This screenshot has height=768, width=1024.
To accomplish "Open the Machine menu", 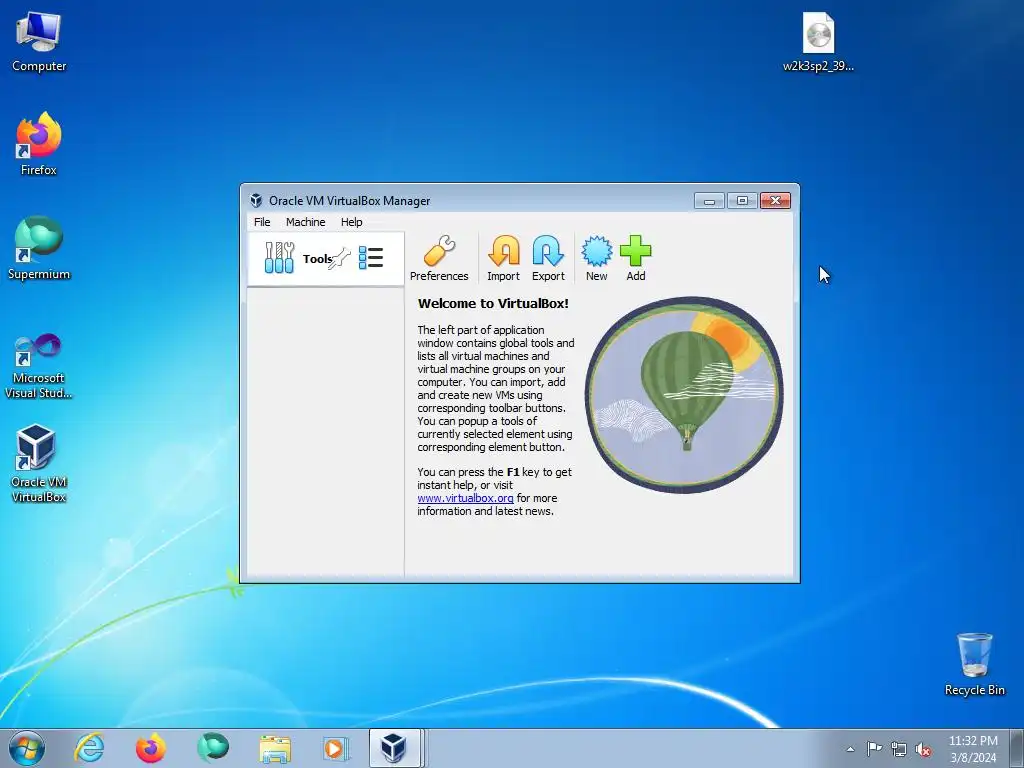I will (306, 222).
